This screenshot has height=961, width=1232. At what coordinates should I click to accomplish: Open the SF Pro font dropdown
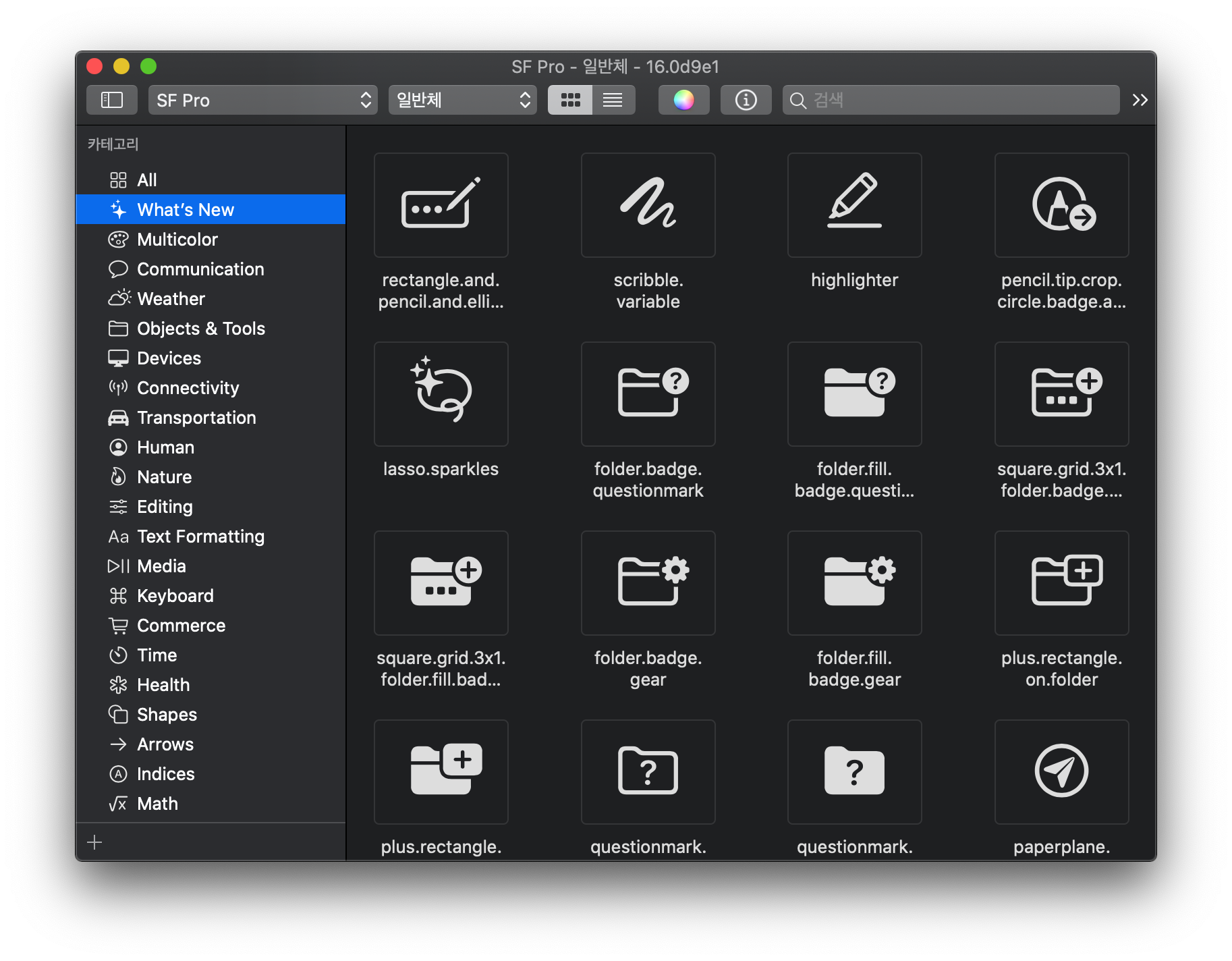coord(263,101)
